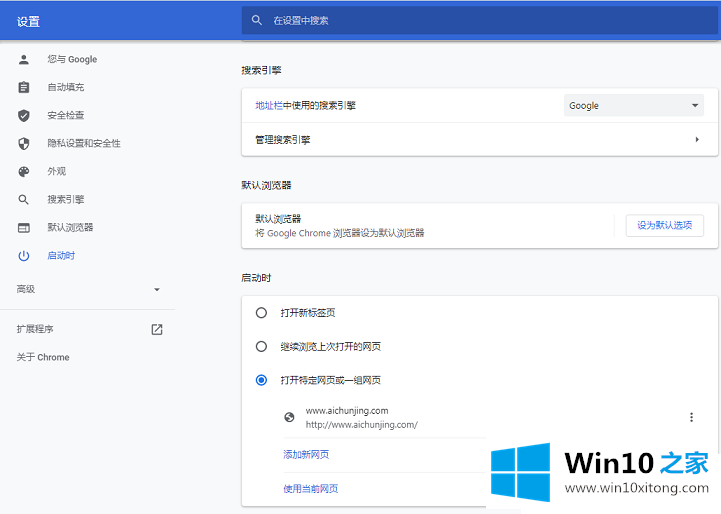
Task: Click the power icon beside 启动时
Action: click(24, 256)
